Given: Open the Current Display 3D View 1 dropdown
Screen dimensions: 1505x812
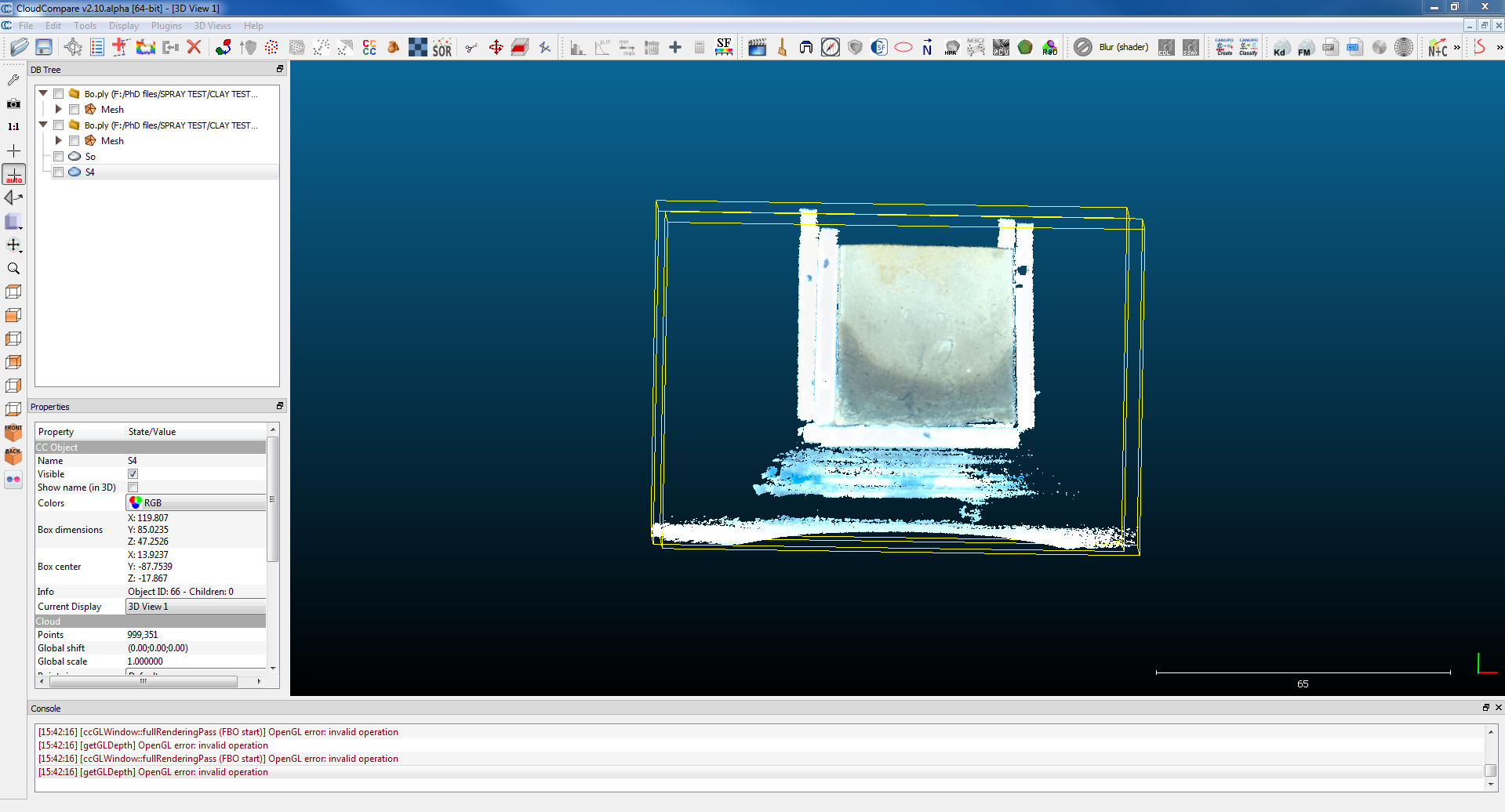Looking at the screenshot, I should [x=196, y=606].
